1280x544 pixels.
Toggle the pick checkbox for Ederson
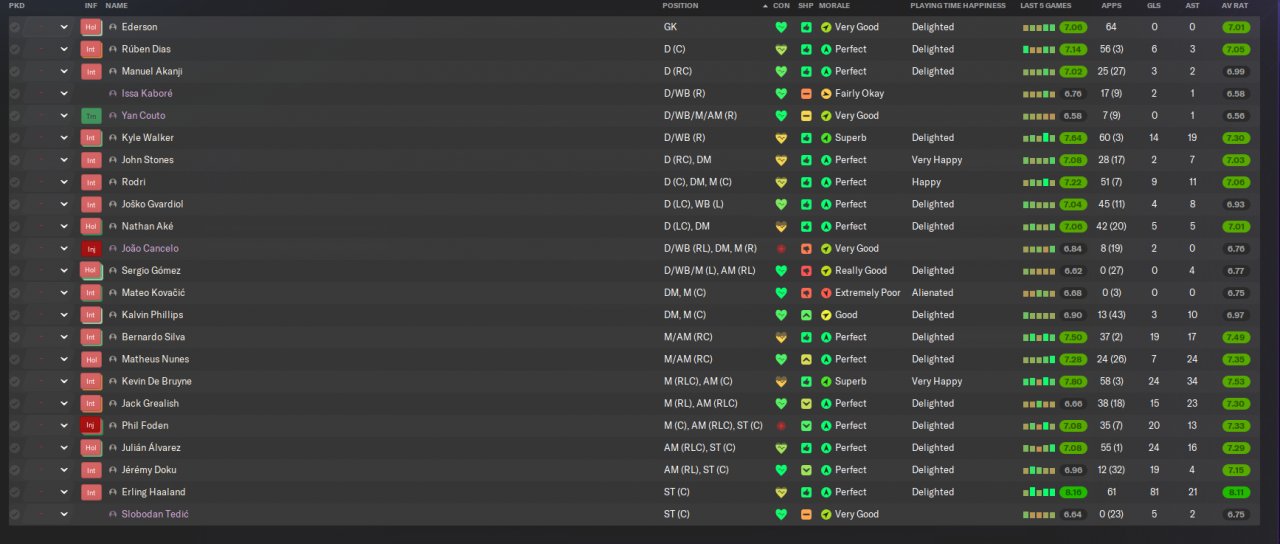click(14, 27)
